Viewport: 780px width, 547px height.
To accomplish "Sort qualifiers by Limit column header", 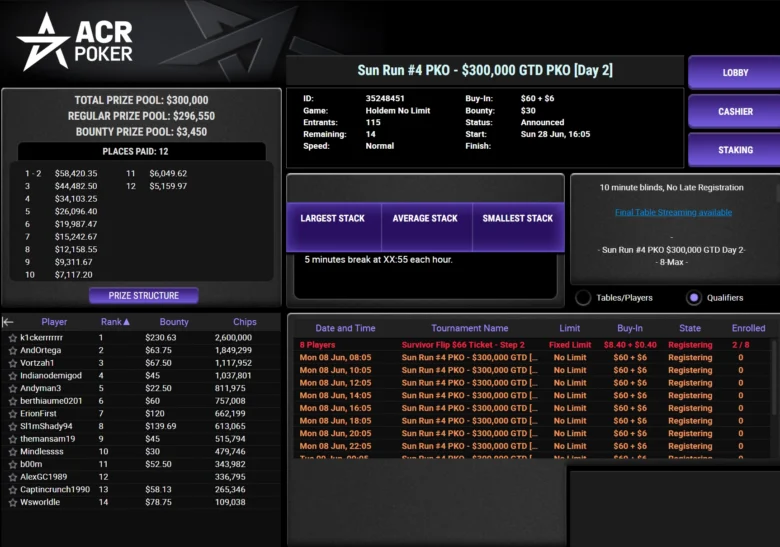I will tap(570, 328).
